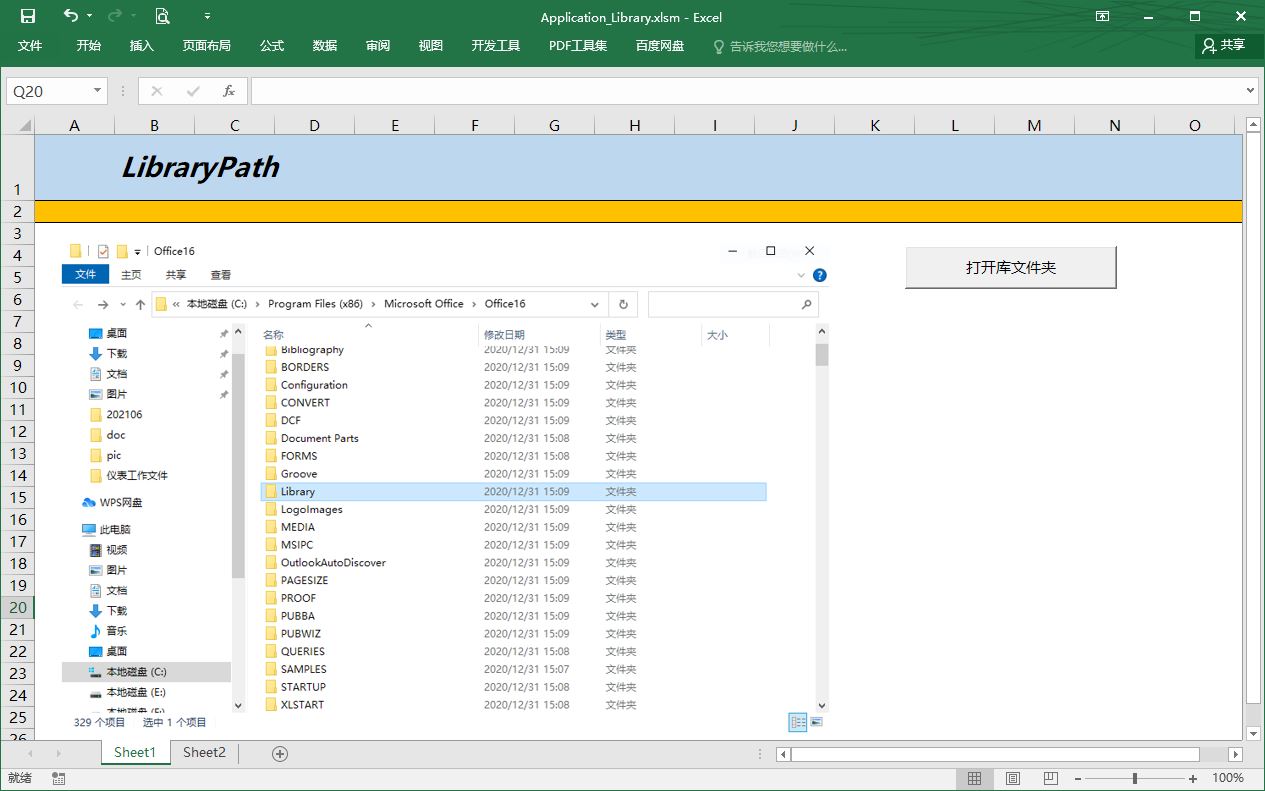Viewport: 1265px width, 791px height.
Task: Click the zoom in plus icon
Action: tap(1193, 778)
